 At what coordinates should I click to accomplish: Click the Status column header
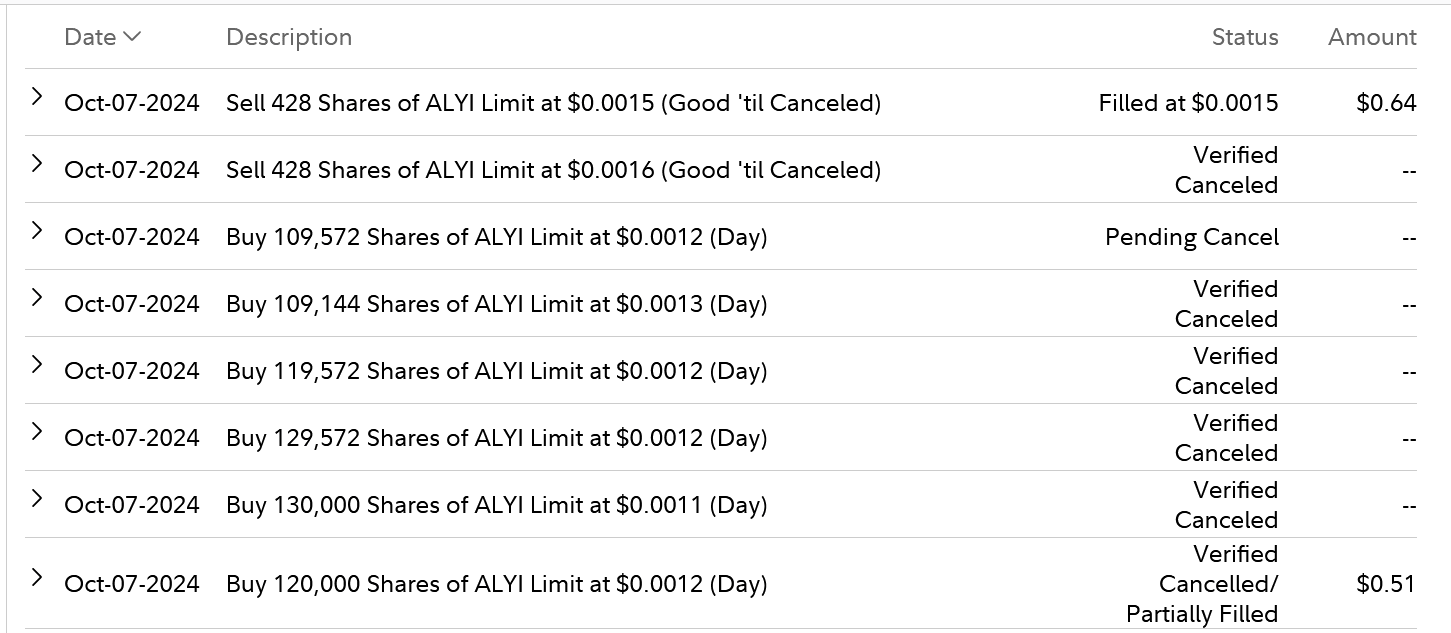[1244, 37]
